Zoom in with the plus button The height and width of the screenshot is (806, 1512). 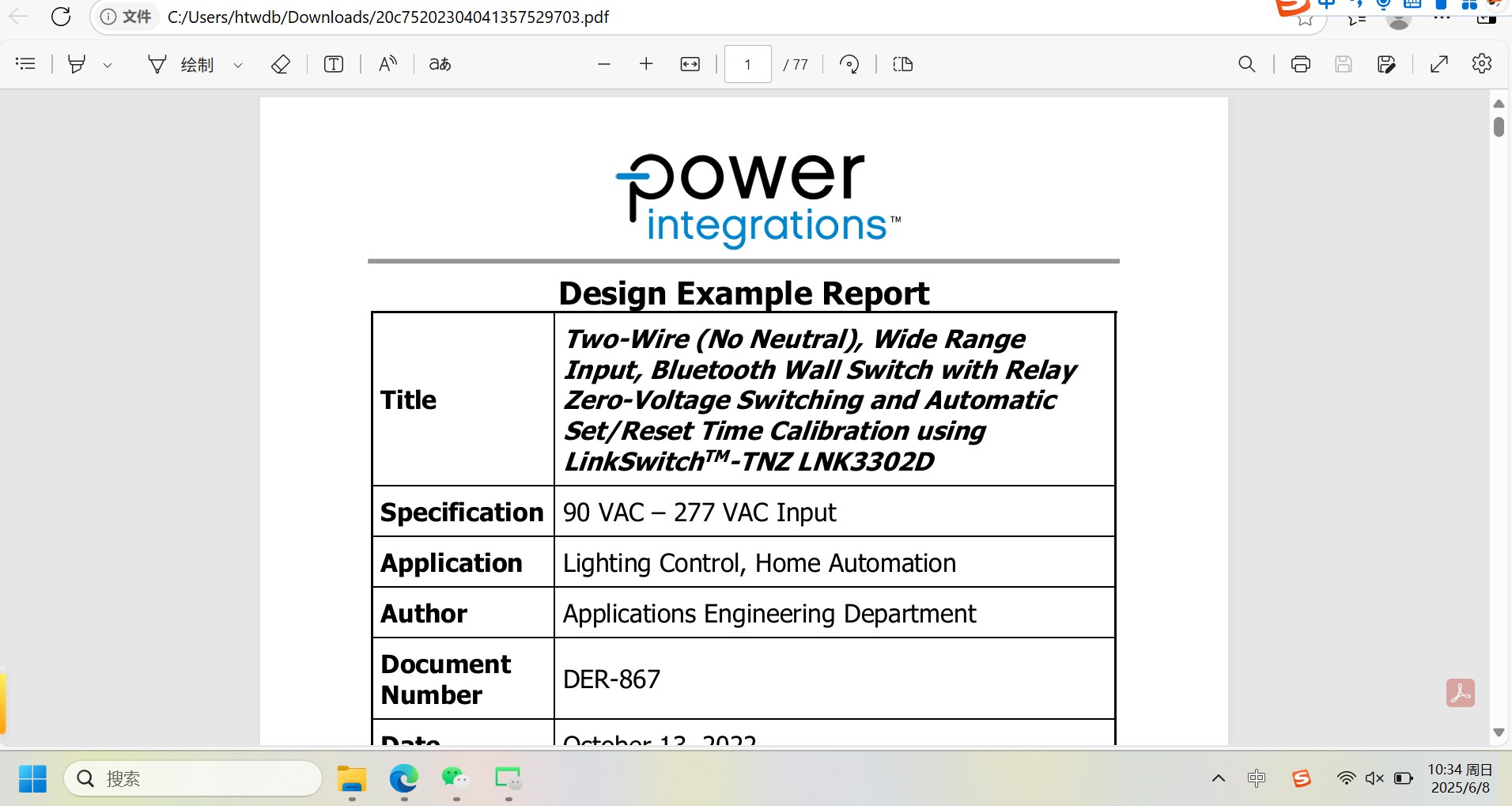pos(646,64)
